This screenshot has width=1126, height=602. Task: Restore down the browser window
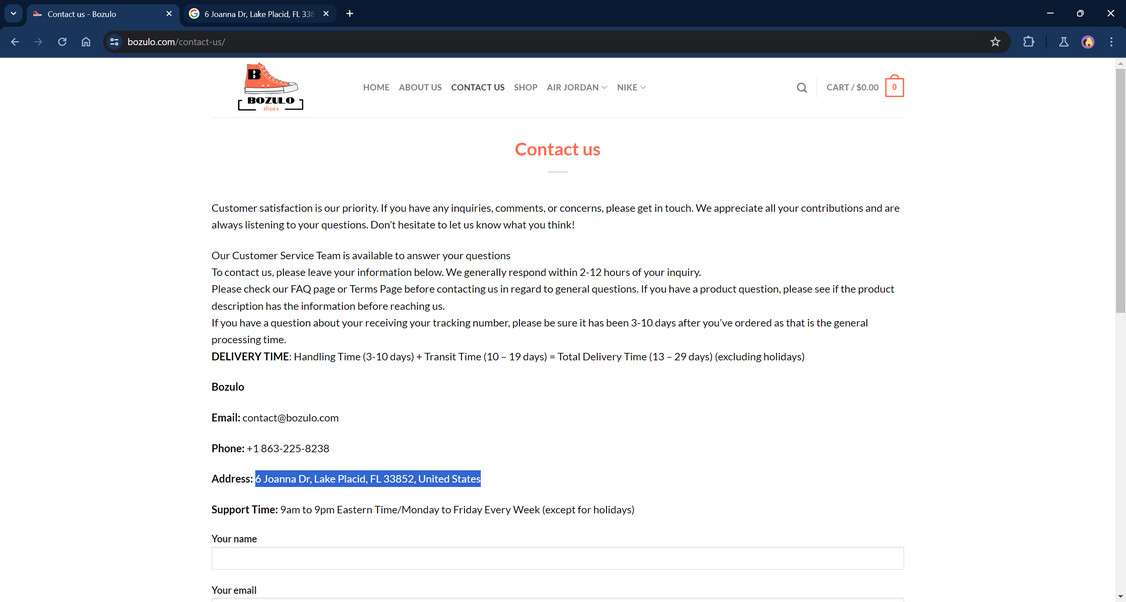coord(1080,13)
